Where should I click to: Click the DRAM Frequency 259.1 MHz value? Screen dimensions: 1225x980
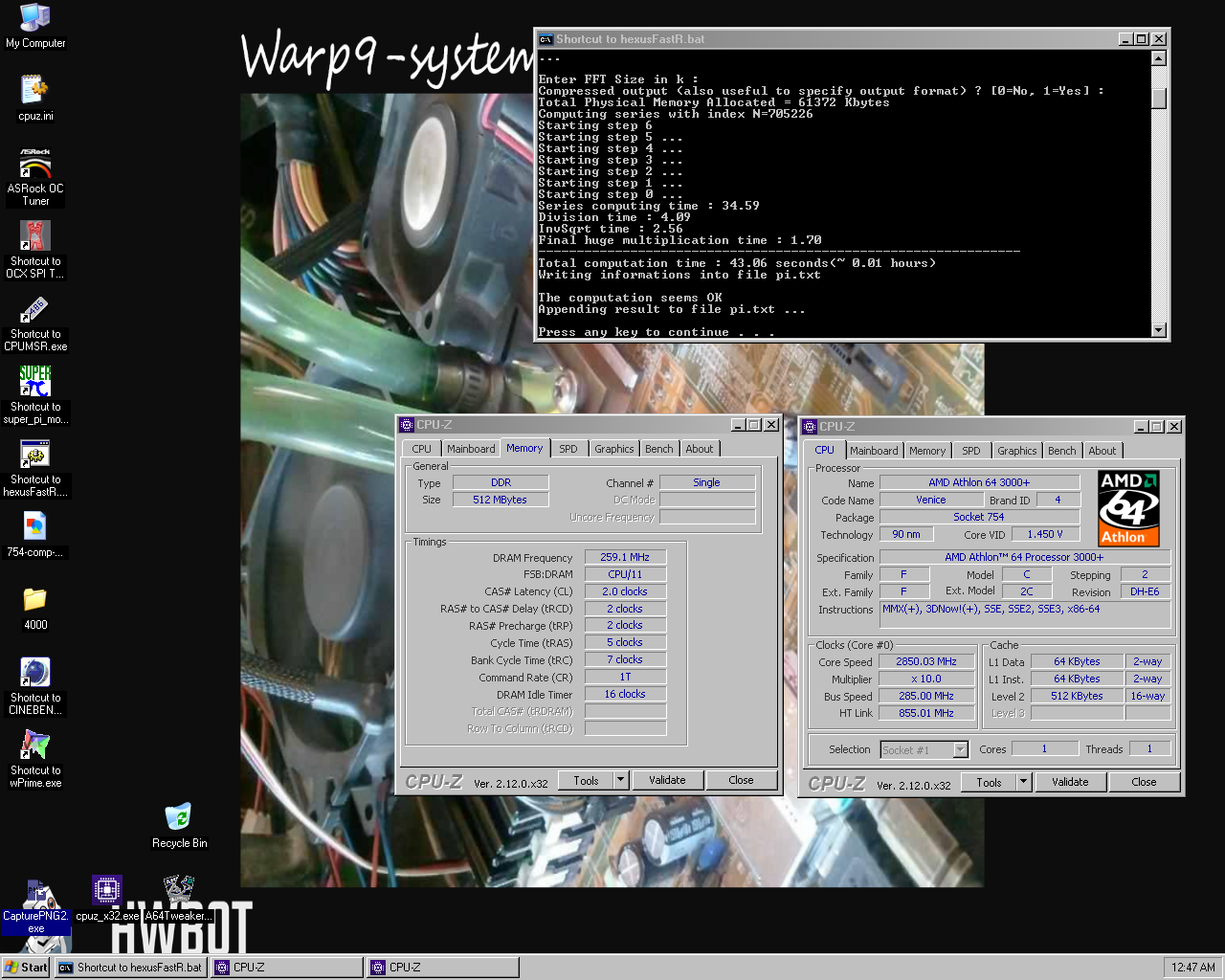[x=625, y=557]
